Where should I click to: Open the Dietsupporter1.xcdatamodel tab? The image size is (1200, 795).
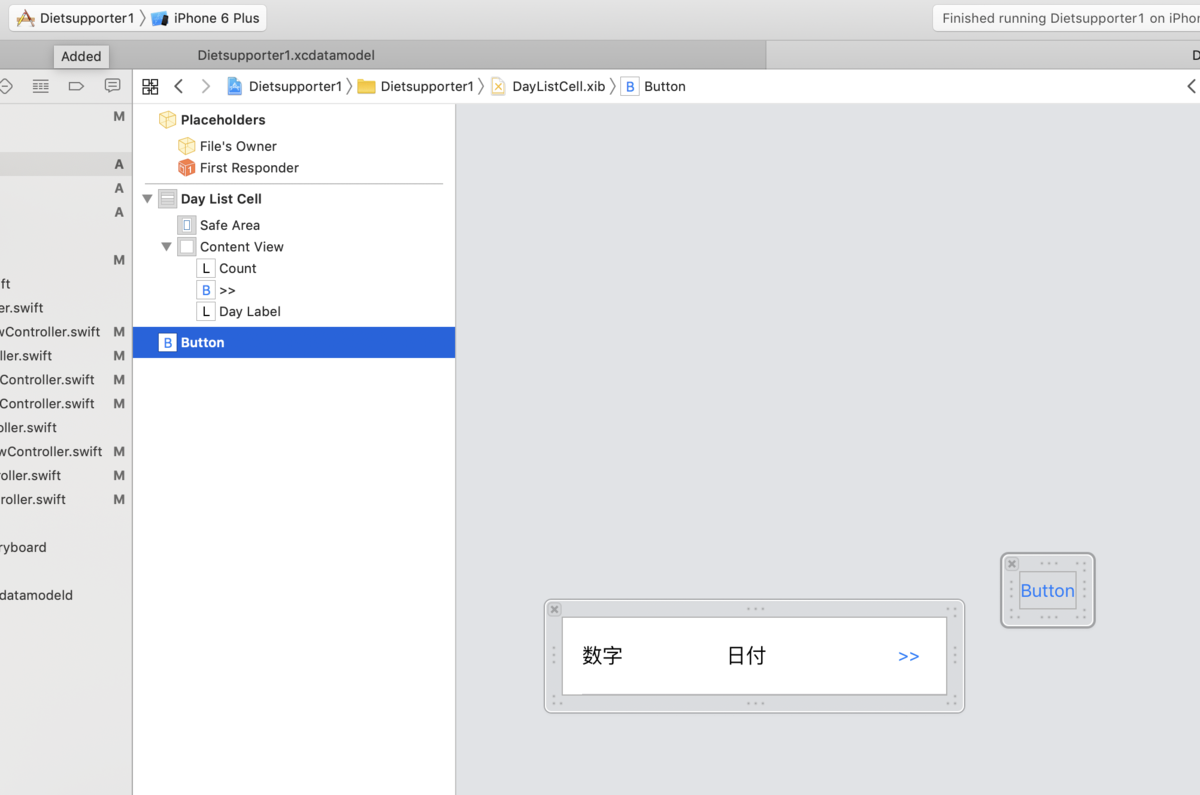click(x=286, y=56)
